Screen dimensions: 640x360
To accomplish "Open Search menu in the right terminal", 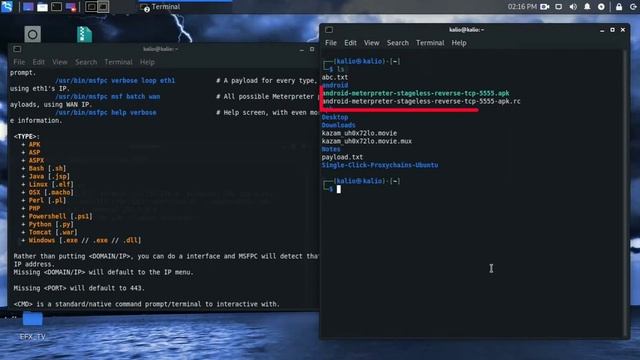I will [x=398, y=43].
